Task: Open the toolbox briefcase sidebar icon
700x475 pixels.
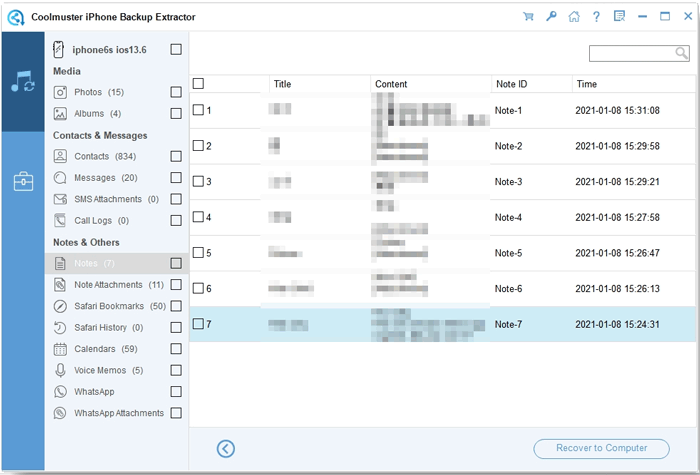Action: point(23,182)
